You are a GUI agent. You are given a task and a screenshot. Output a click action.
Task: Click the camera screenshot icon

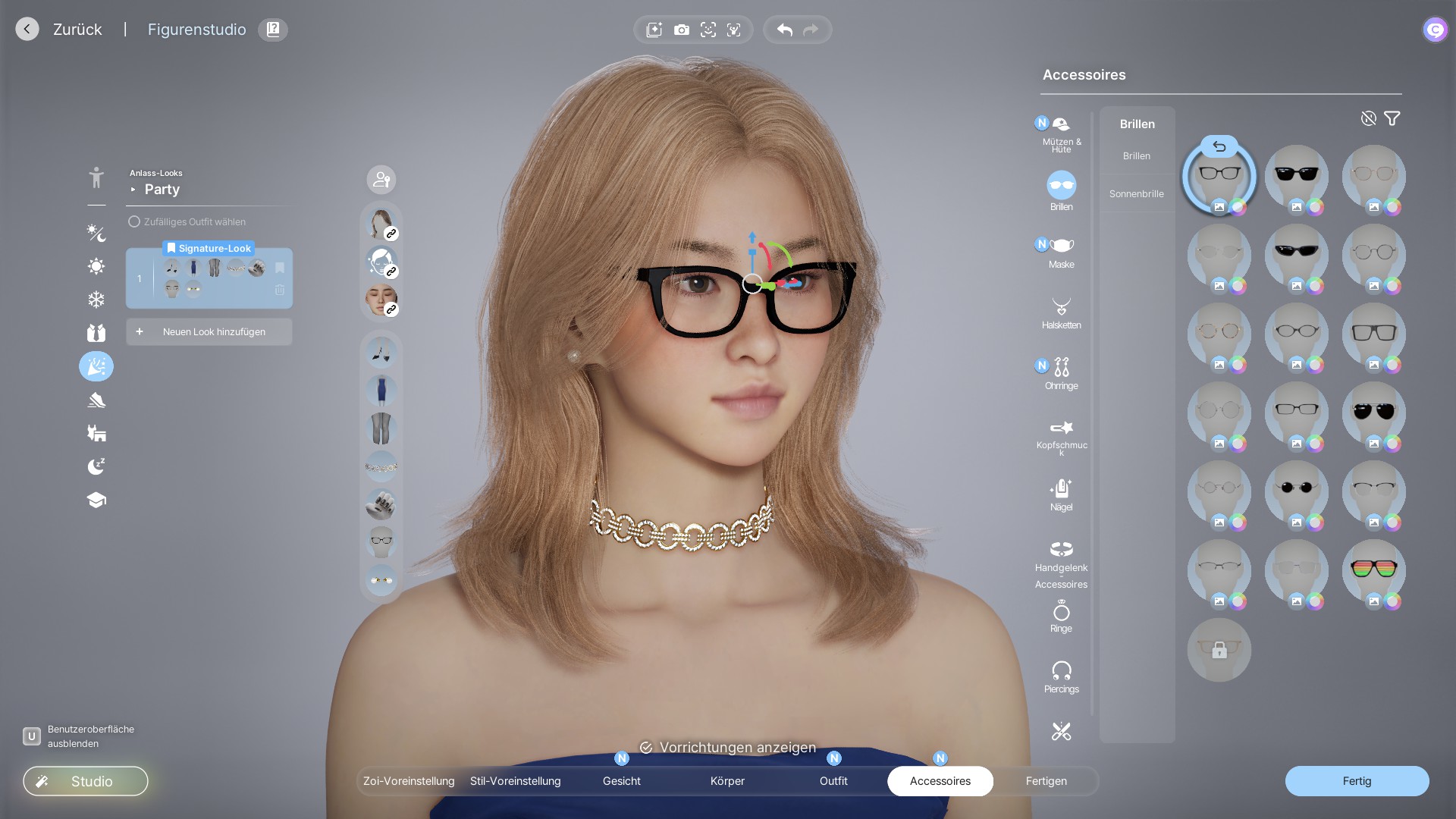point(682,30)
